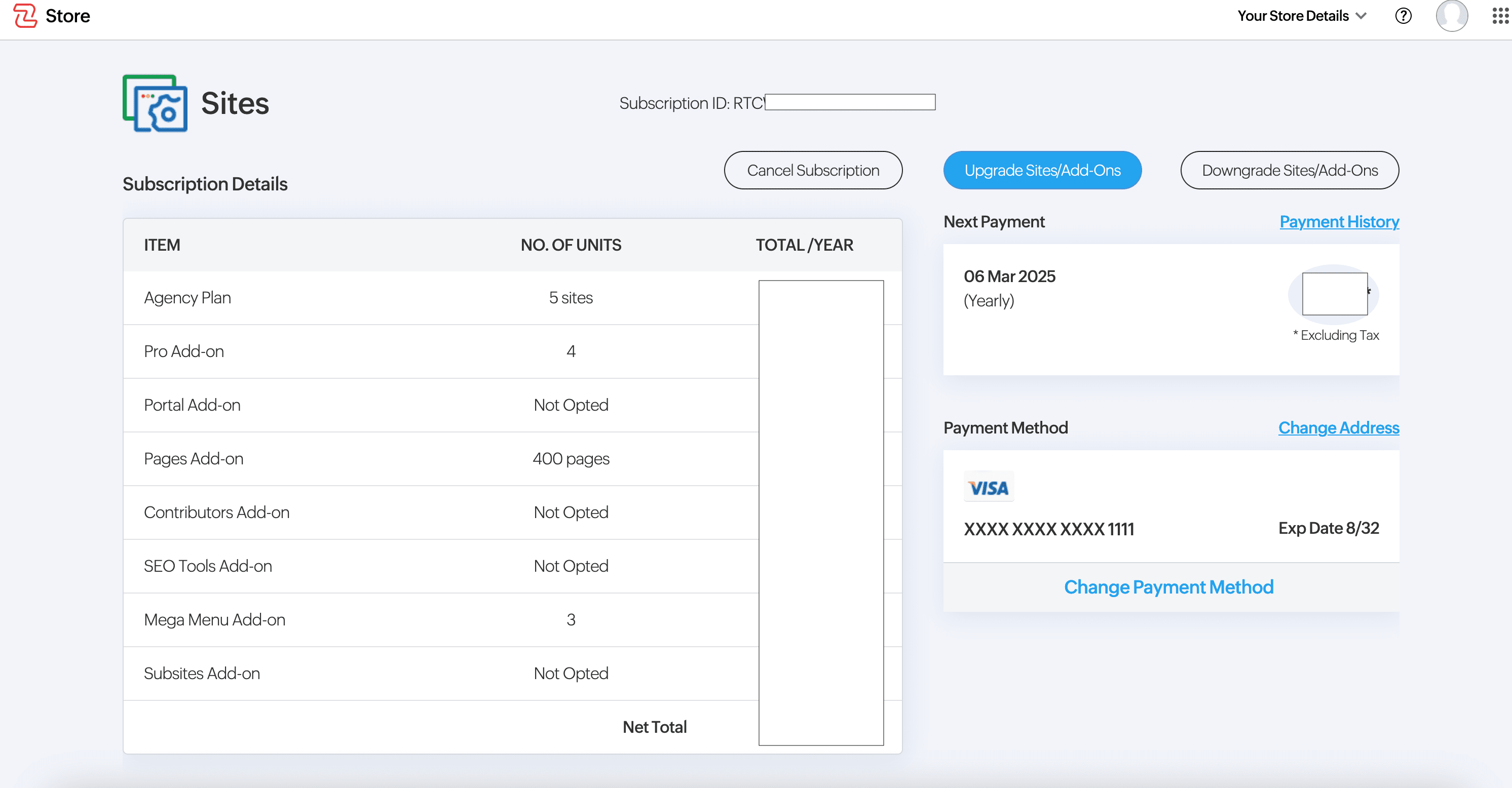Click the Mega Menu Add-on row
1512x788 pixels.
(x=214, y=619)
